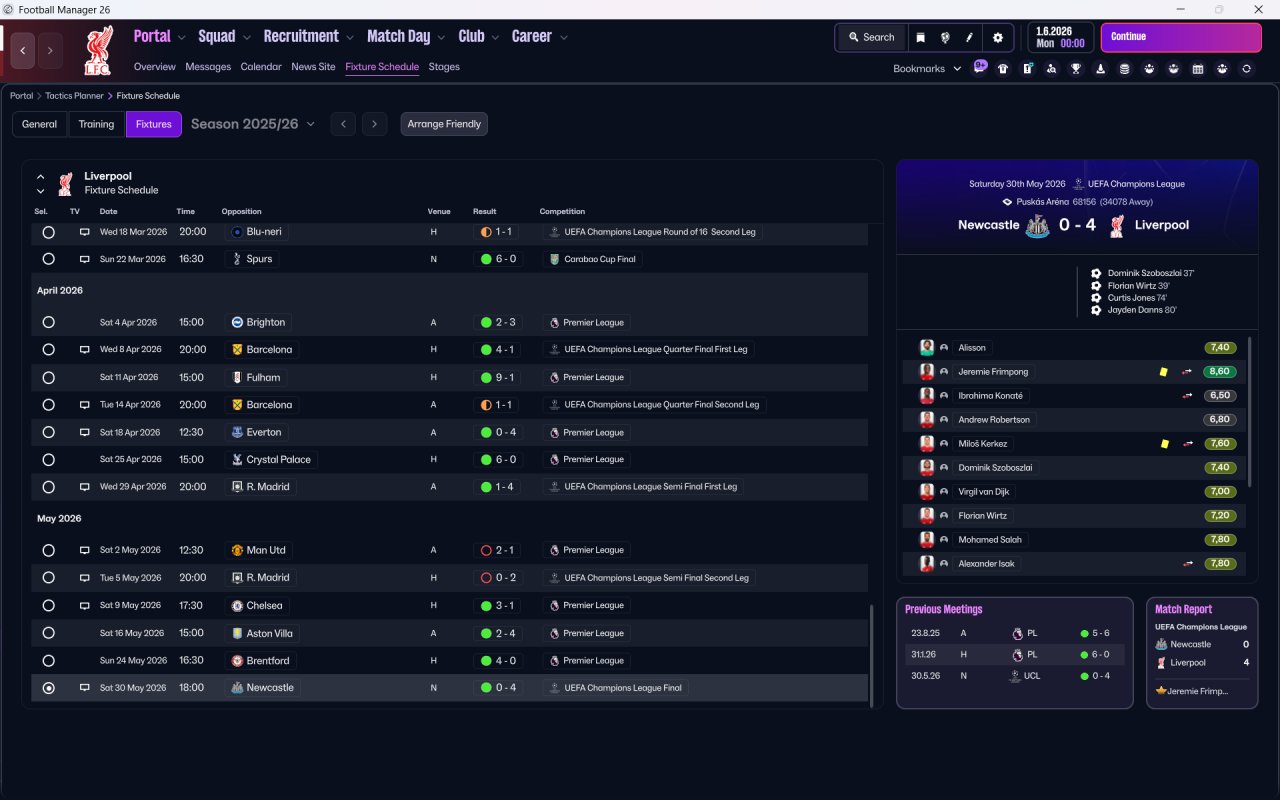Select the Chelsea fixture radio button
The image size is (1280, 800).
point(48,605)
